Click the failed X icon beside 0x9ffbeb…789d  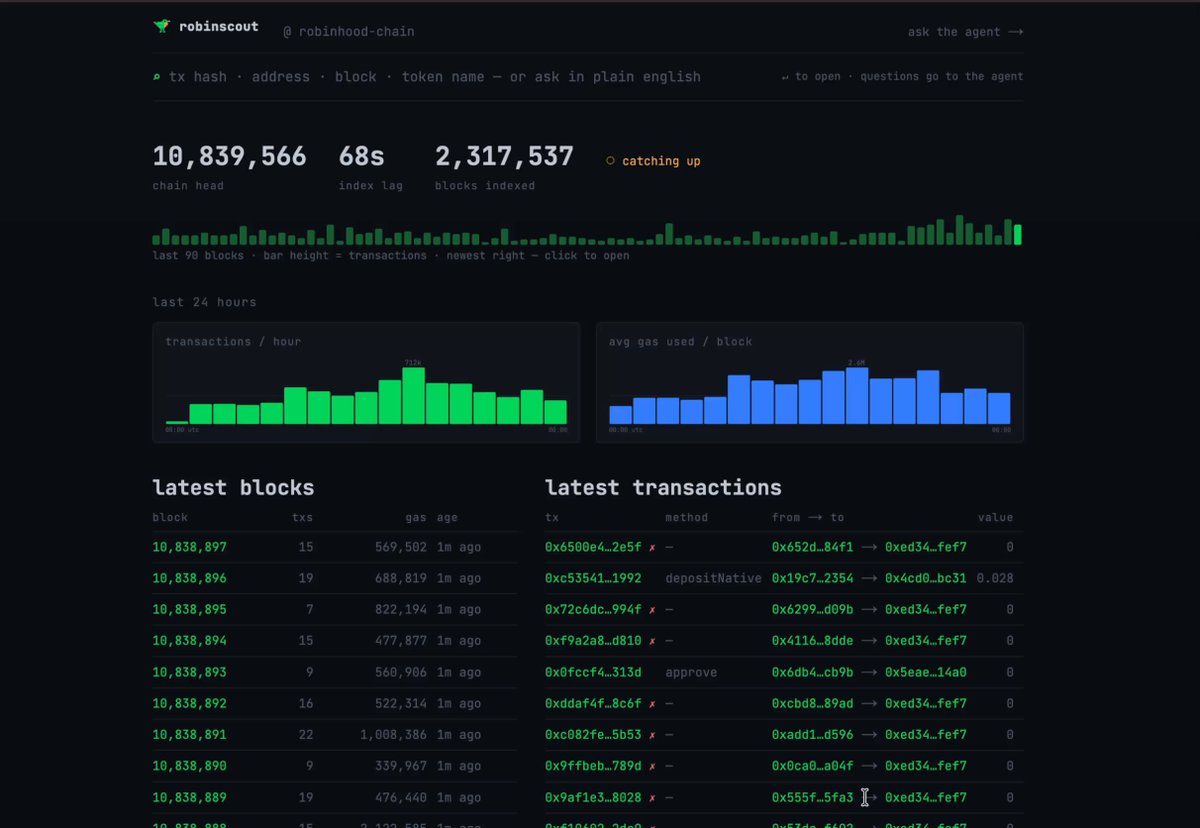coord(652,766)
